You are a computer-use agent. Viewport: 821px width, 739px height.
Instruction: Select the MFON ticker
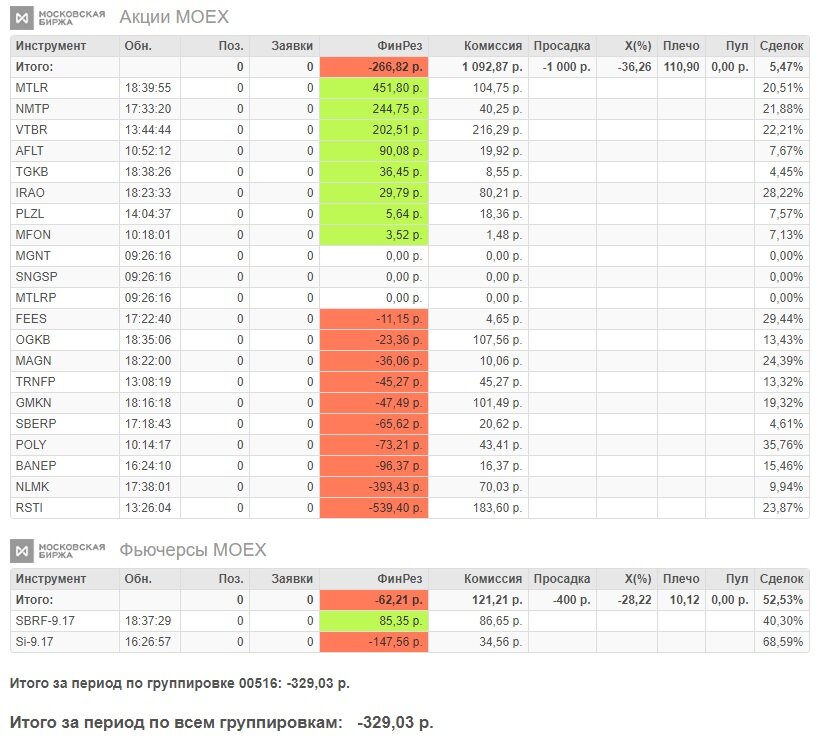coord(33,235)
